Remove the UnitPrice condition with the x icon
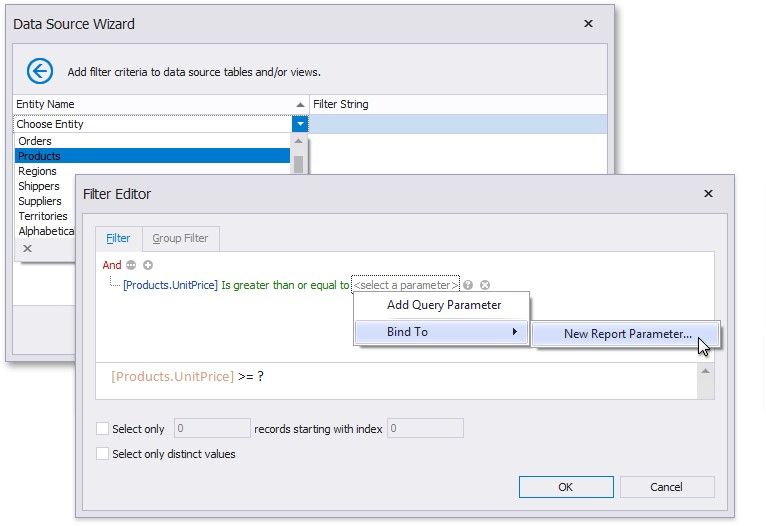The image size is (766, 526). 485,285
